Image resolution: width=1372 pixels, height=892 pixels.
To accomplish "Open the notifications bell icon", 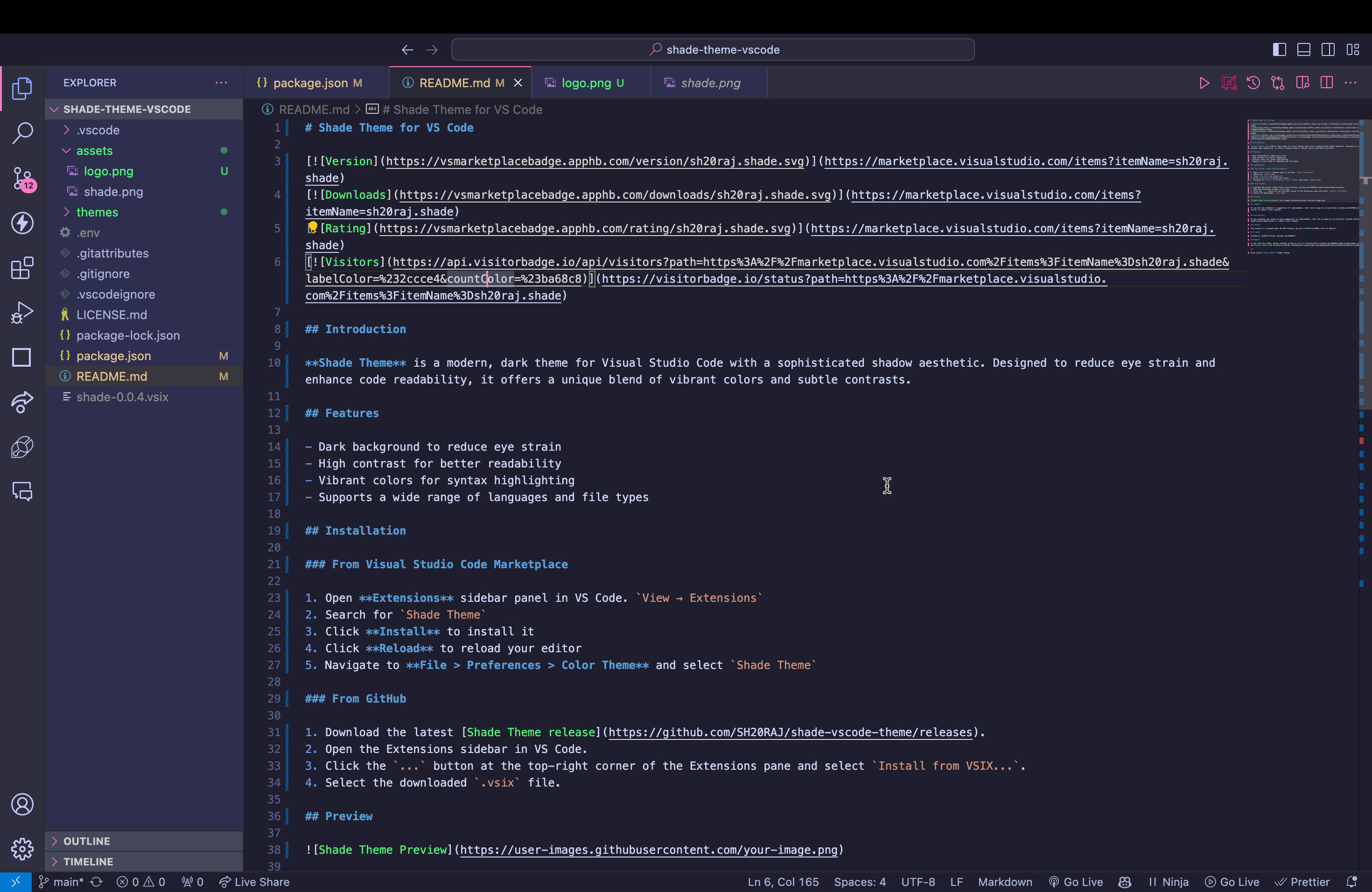I will pyautogui.click(x=1351, y=882).
